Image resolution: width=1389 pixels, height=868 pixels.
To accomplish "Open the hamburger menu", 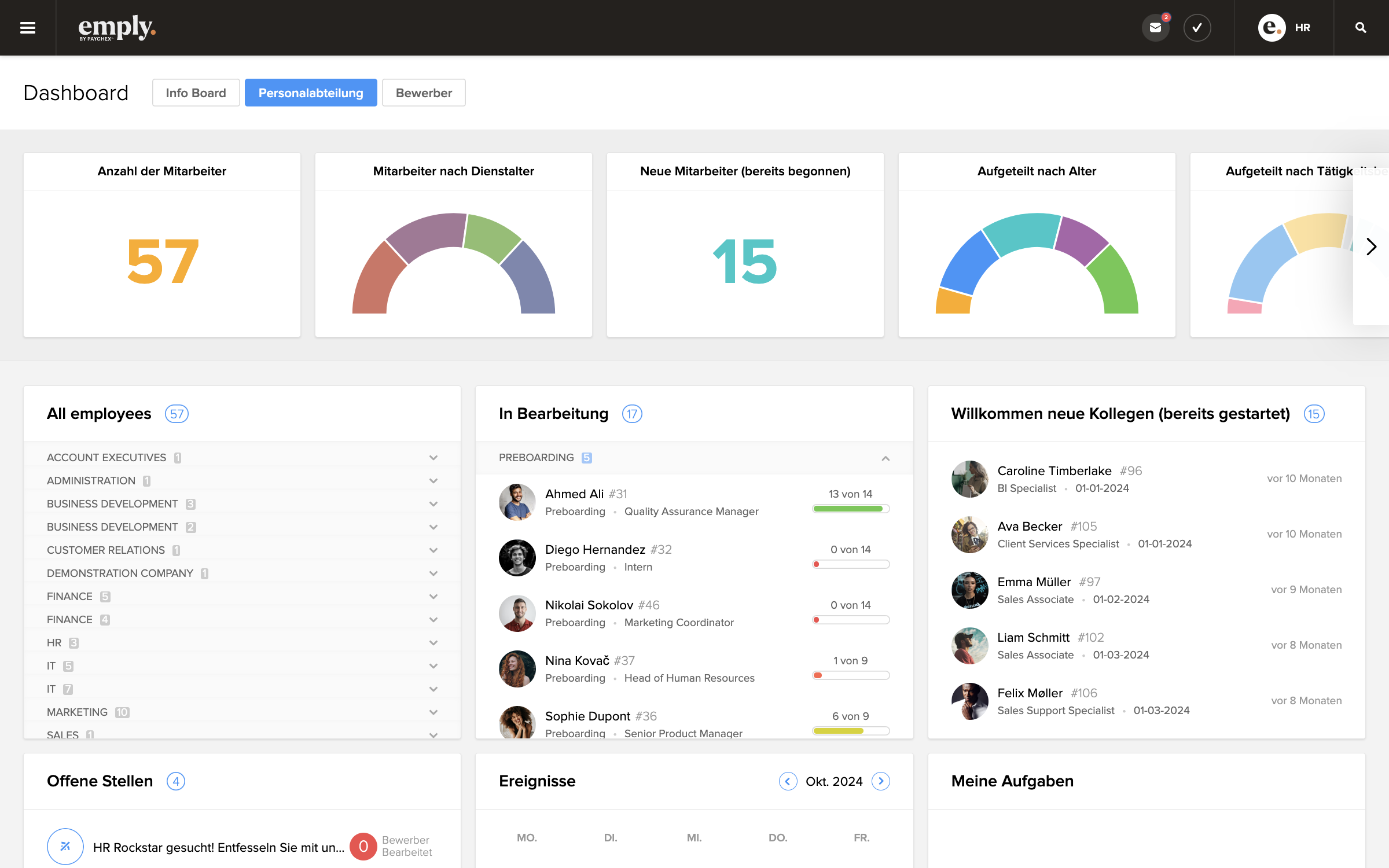I will pyautogui.click(x=28, y=28).
